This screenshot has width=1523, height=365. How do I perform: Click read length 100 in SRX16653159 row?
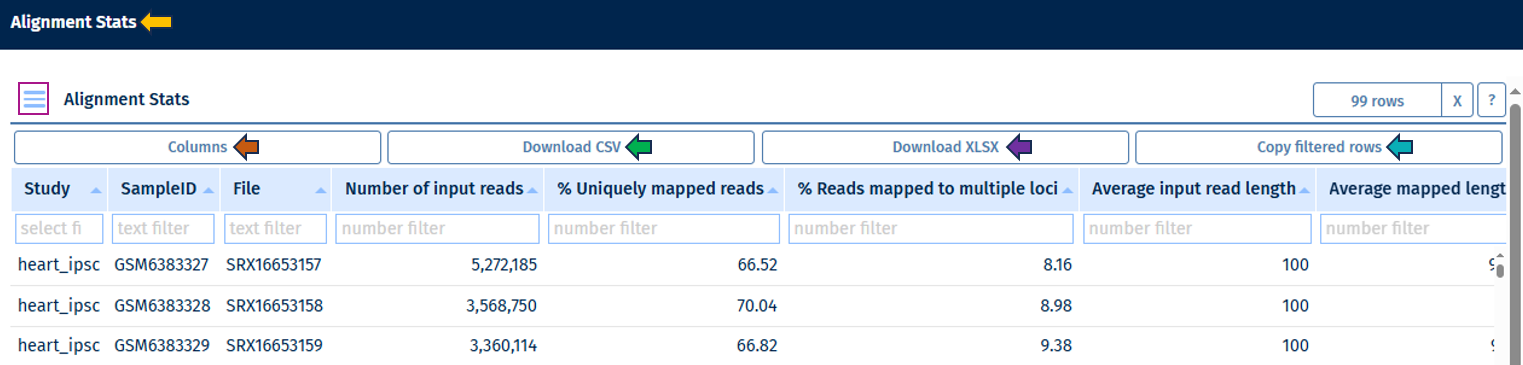1296,345
